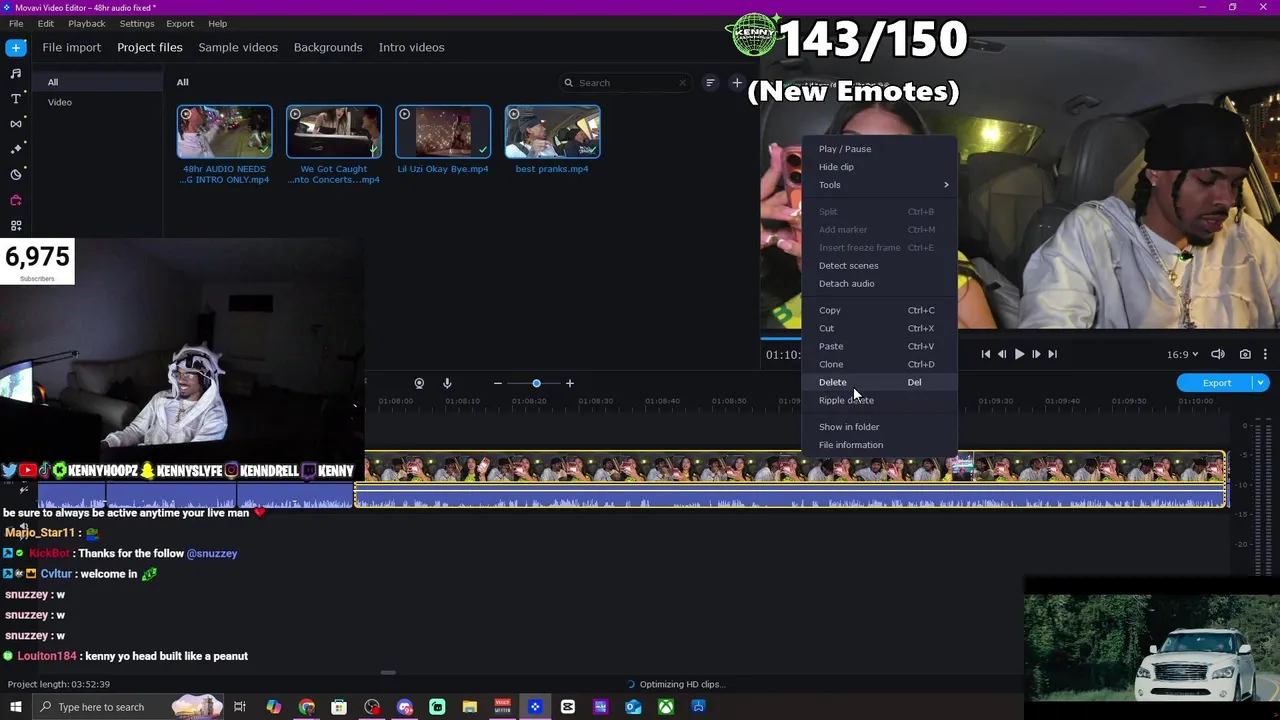
Task: Select the best pranks.mp4 thumbnail
Action: point(552,132)
